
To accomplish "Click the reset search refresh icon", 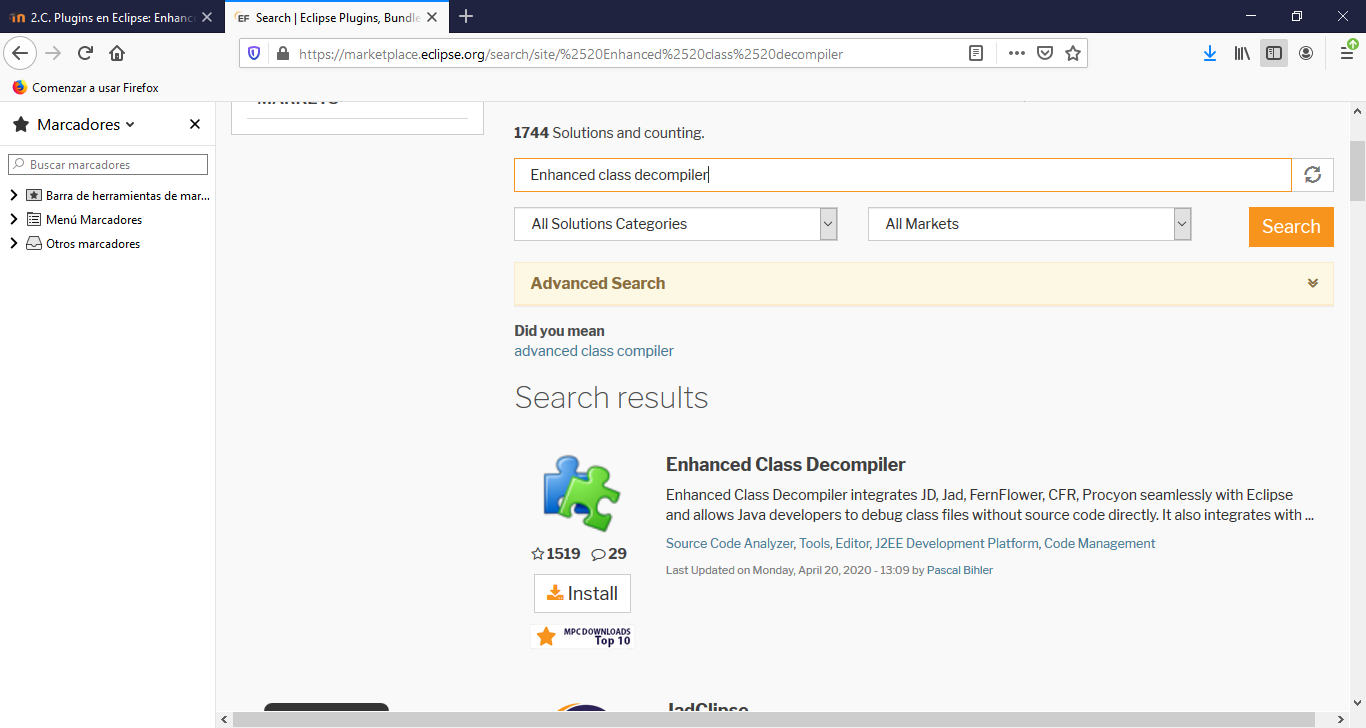I will coord(1313,175).
